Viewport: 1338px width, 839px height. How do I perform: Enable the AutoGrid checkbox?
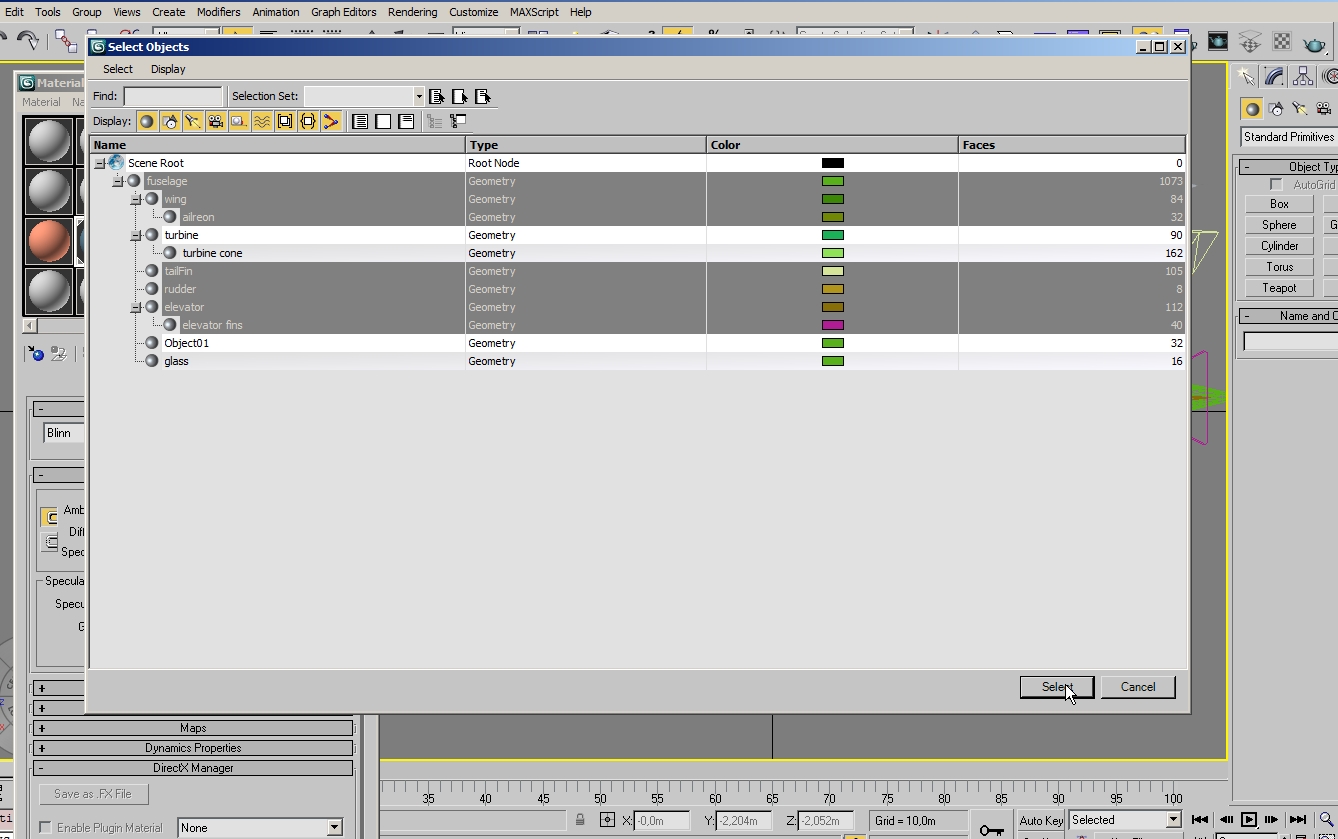(1276, 185)
